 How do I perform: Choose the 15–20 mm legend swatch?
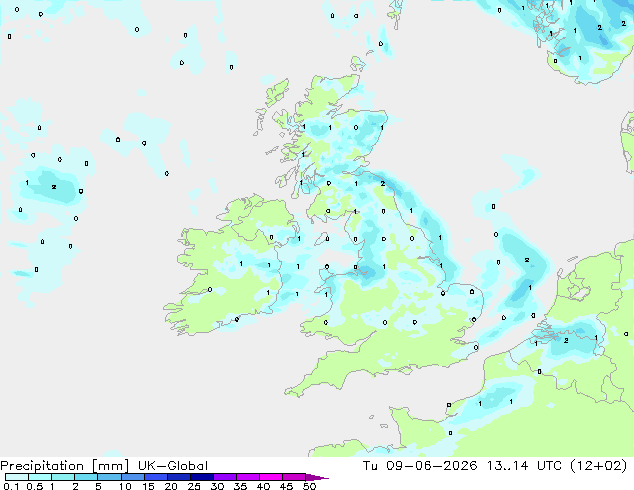(155, 477)
